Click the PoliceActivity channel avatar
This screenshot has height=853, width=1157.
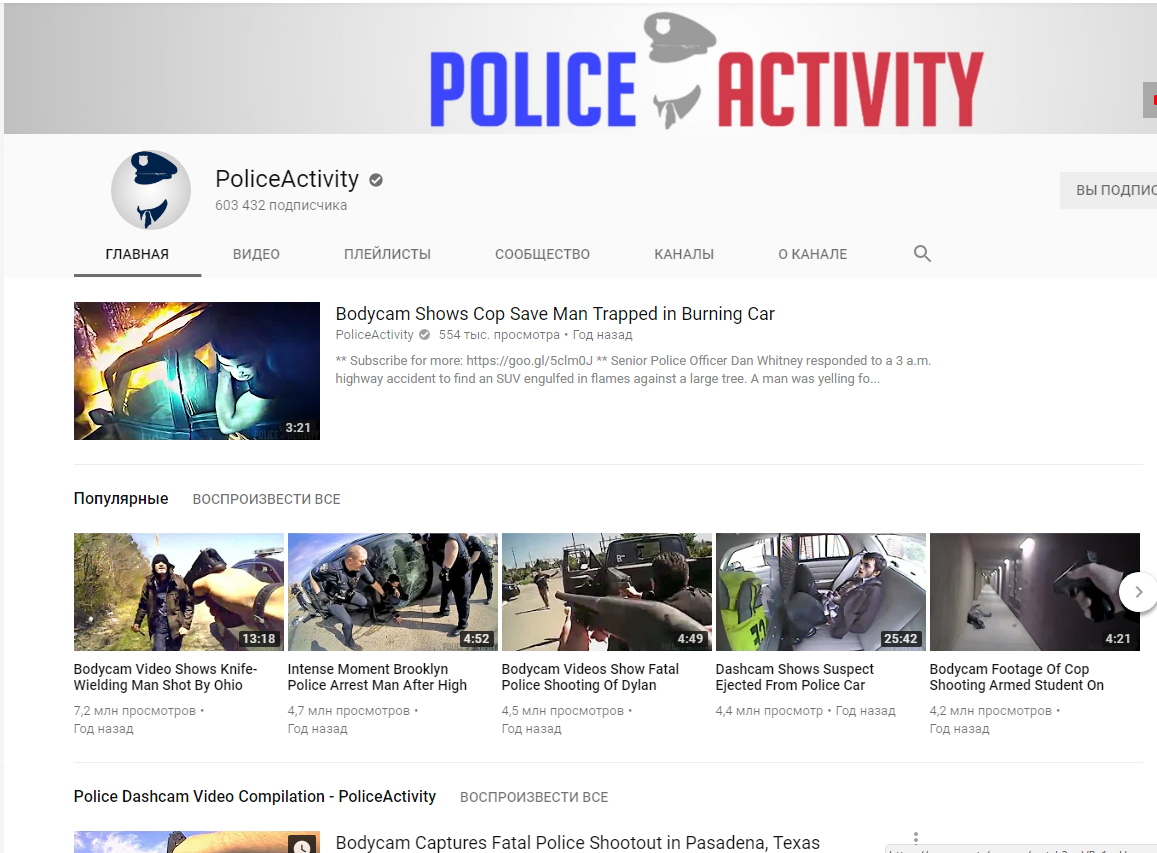151,190
